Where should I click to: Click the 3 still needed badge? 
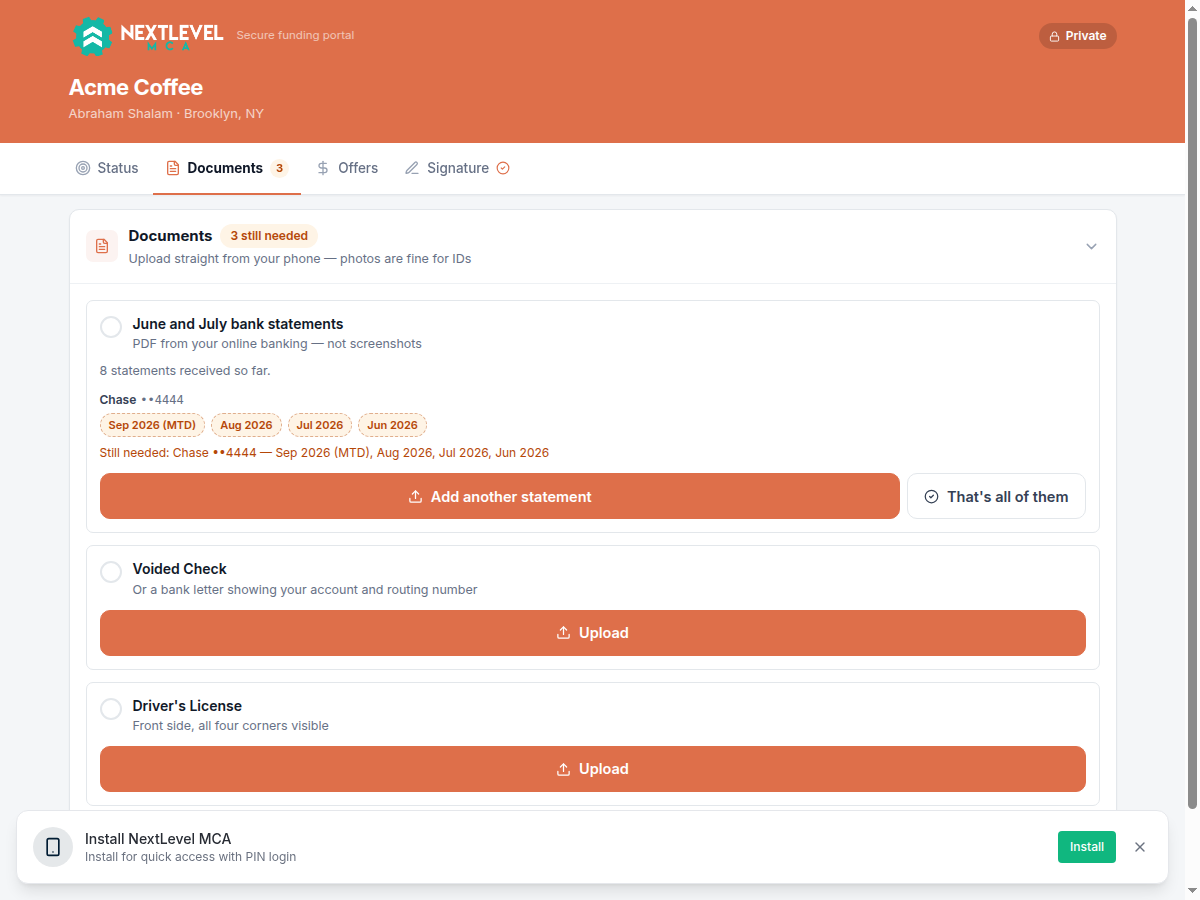pyautogui.click(x=269, y=236)
